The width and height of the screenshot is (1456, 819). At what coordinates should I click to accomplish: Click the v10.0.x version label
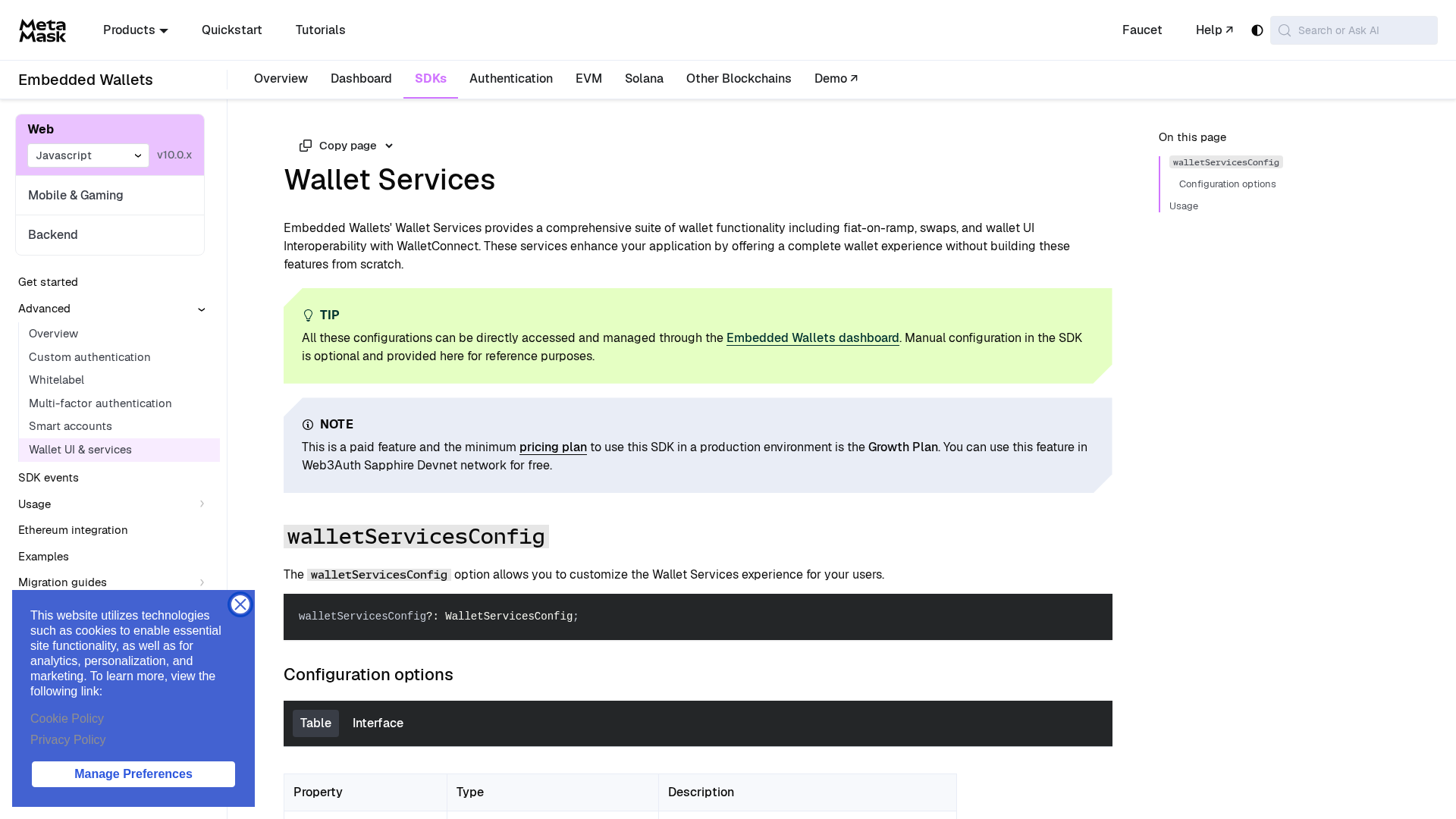pos(174,155)
